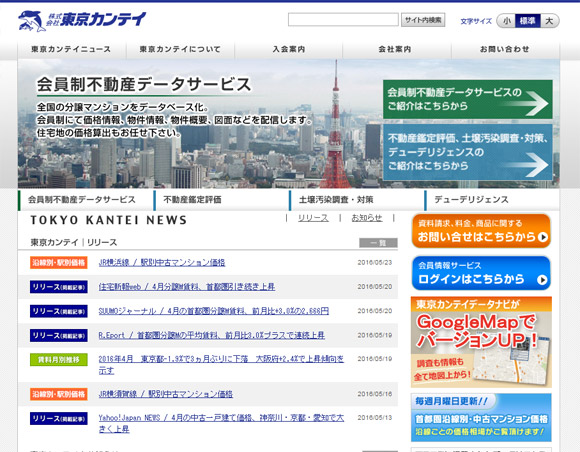The width and height of the screenshot is (580, 452).
Task: Set font size to 標準 (standard)
Action: click(x=527, y=21)
